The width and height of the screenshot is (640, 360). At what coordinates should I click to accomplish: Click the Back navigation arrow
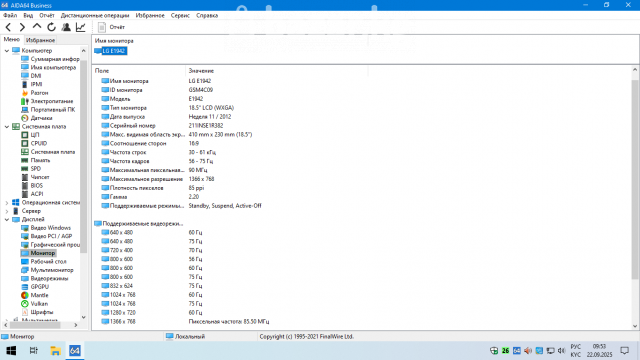click(x=8, y=27)
